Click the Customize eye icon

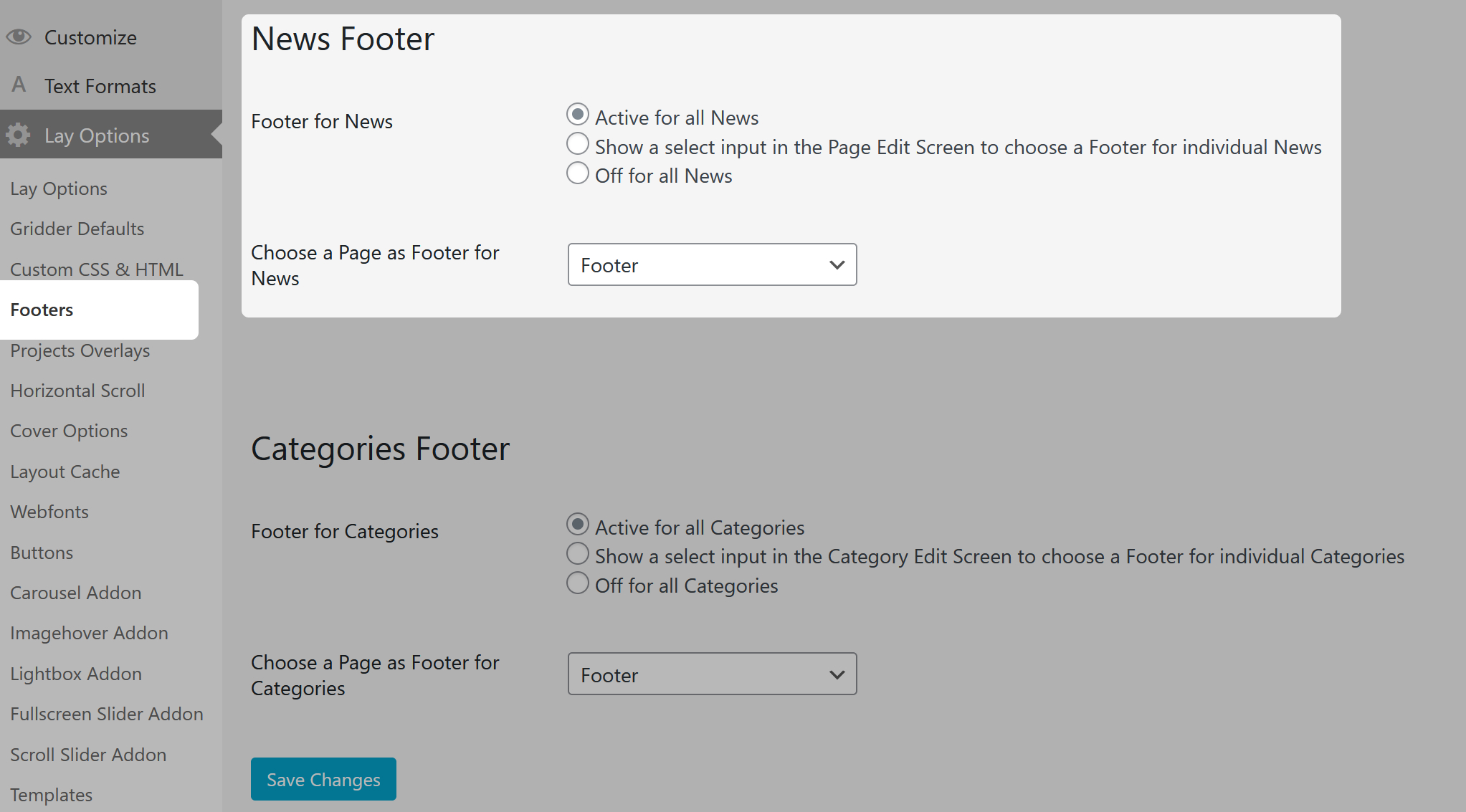tap(19, 37)
